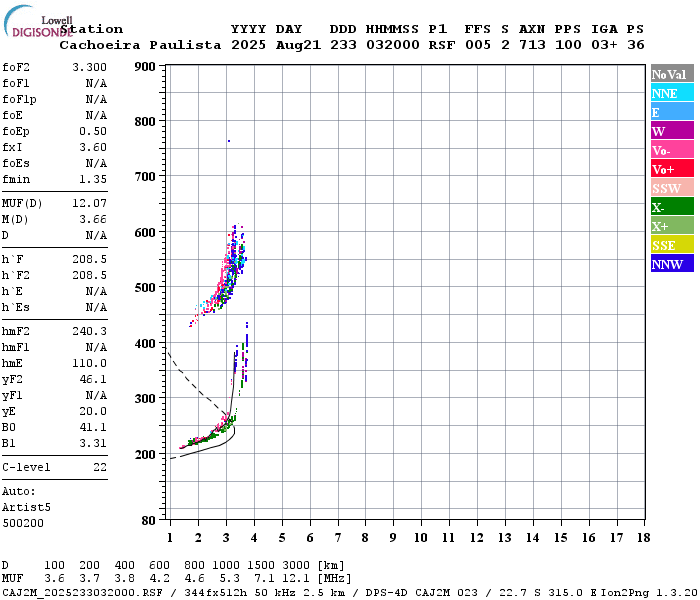Viewport: 700px width, 600px height.
Task: Select the Vo- pink legend swatch
Action: 672,150
